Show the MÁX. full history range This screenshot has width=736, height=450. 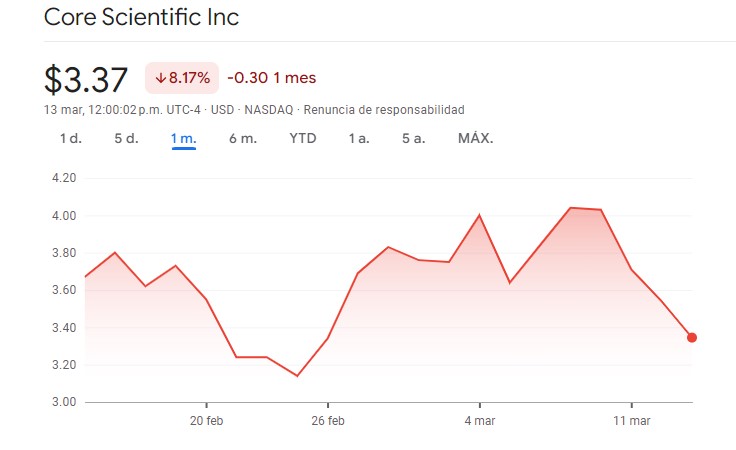(x=475, y=138)
